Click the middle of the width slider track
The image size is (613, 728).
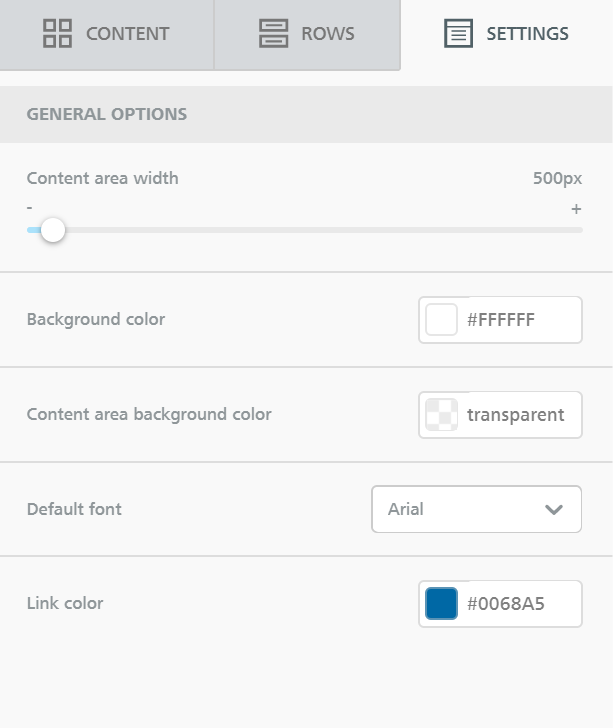click(x=305, y=230)
